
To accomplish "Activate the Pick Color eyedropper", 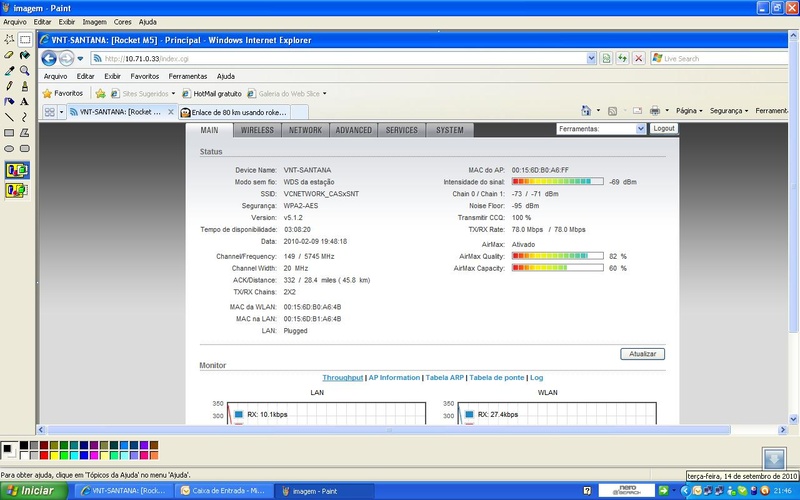I will [x=9, y=71].
